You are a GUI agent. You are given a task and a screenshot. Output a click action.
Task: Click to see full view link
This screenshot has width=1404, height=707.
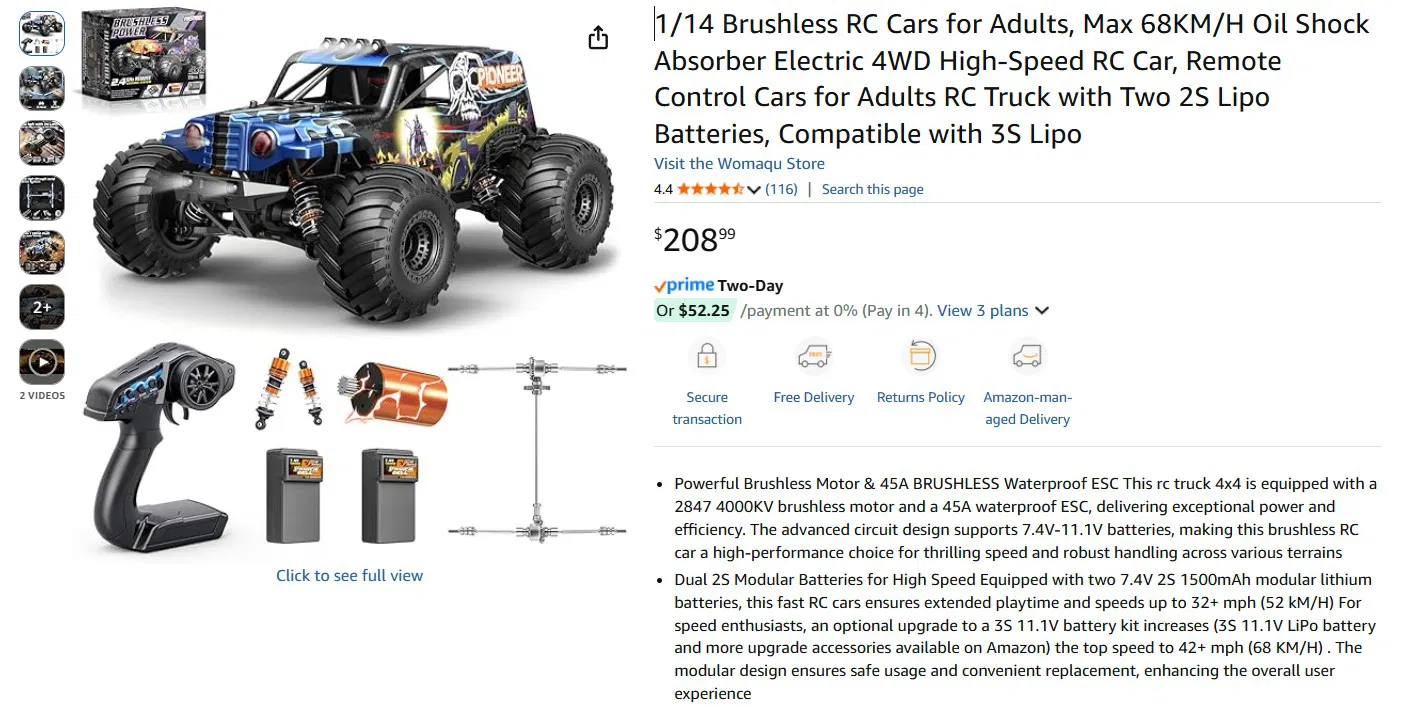(x=349, y=576)
